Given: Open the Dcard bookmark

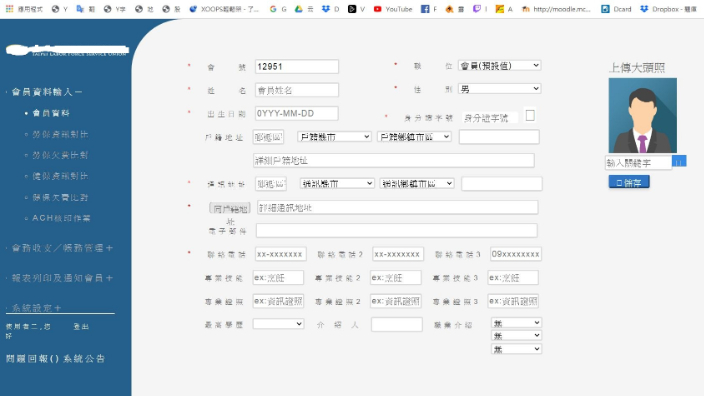Looking at the screenshot, I should pos(616,9).
